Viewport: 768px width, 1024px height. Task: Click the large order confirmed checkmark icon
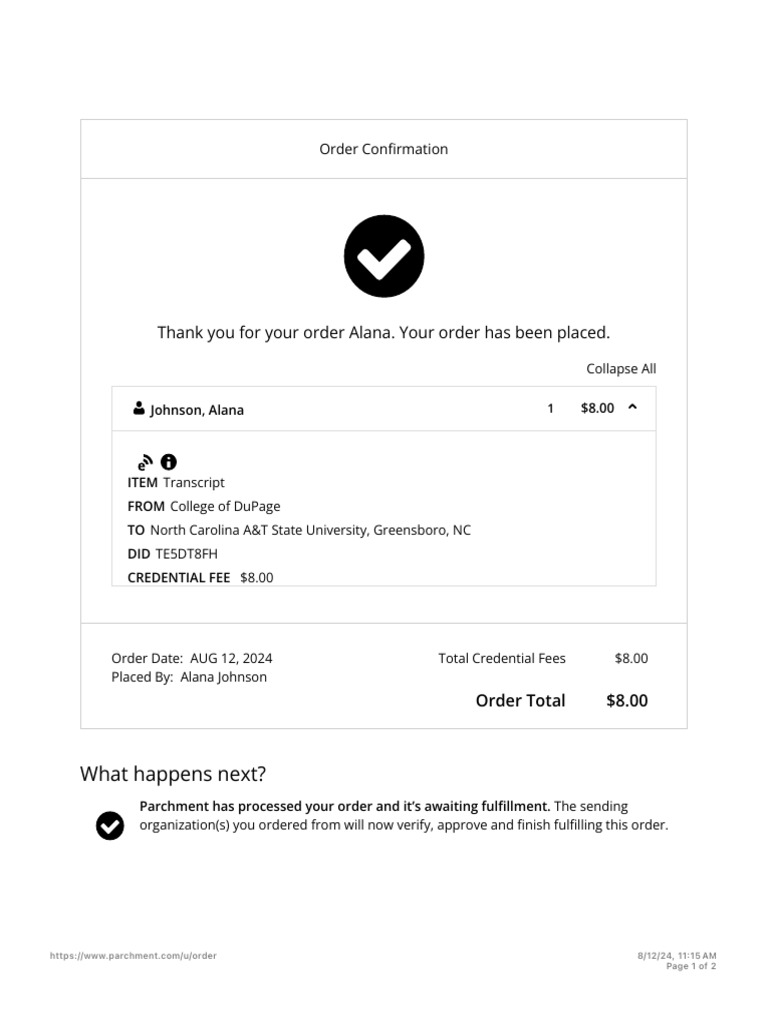click(384, 256)
